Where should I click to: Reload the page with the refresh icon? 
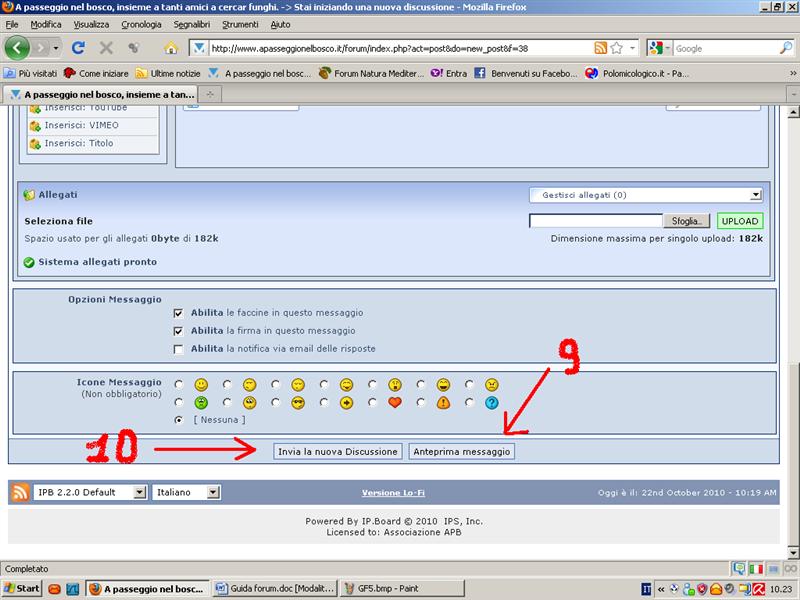coord(78,47)
